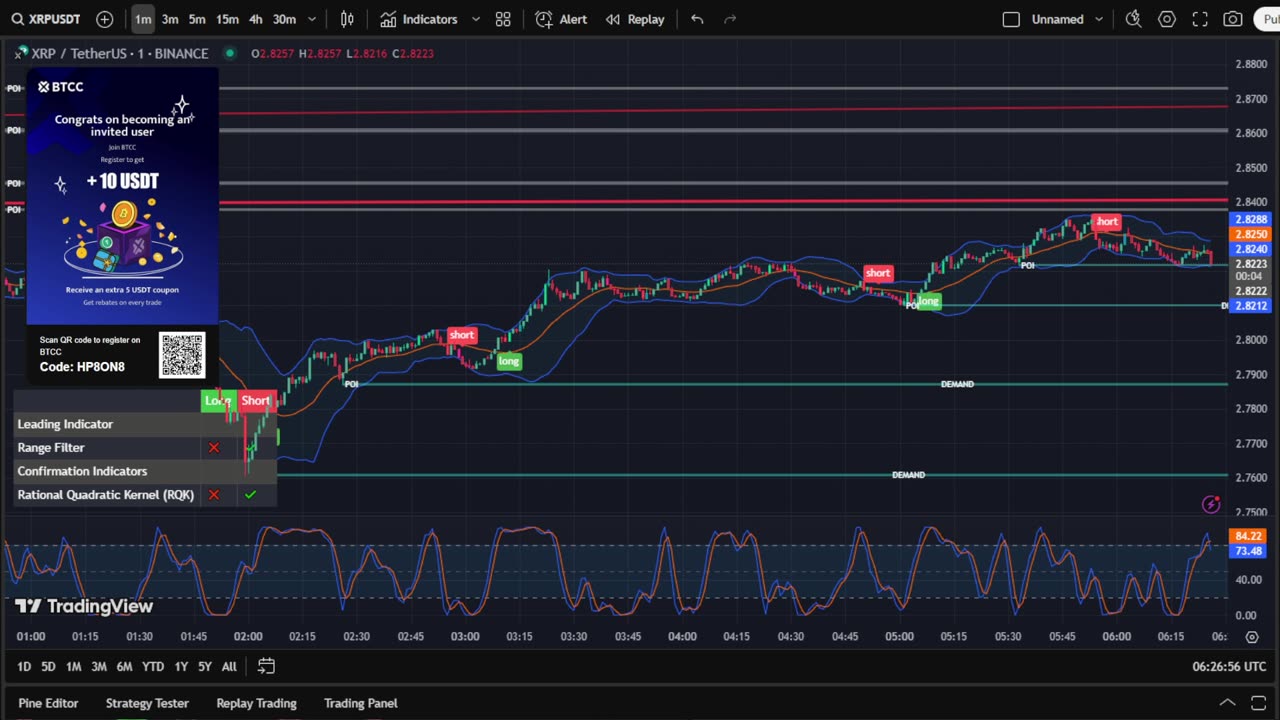Click the 2.8250 orange price label
The height and width of the screenshot is (720, 1280).
point(1251,234)
